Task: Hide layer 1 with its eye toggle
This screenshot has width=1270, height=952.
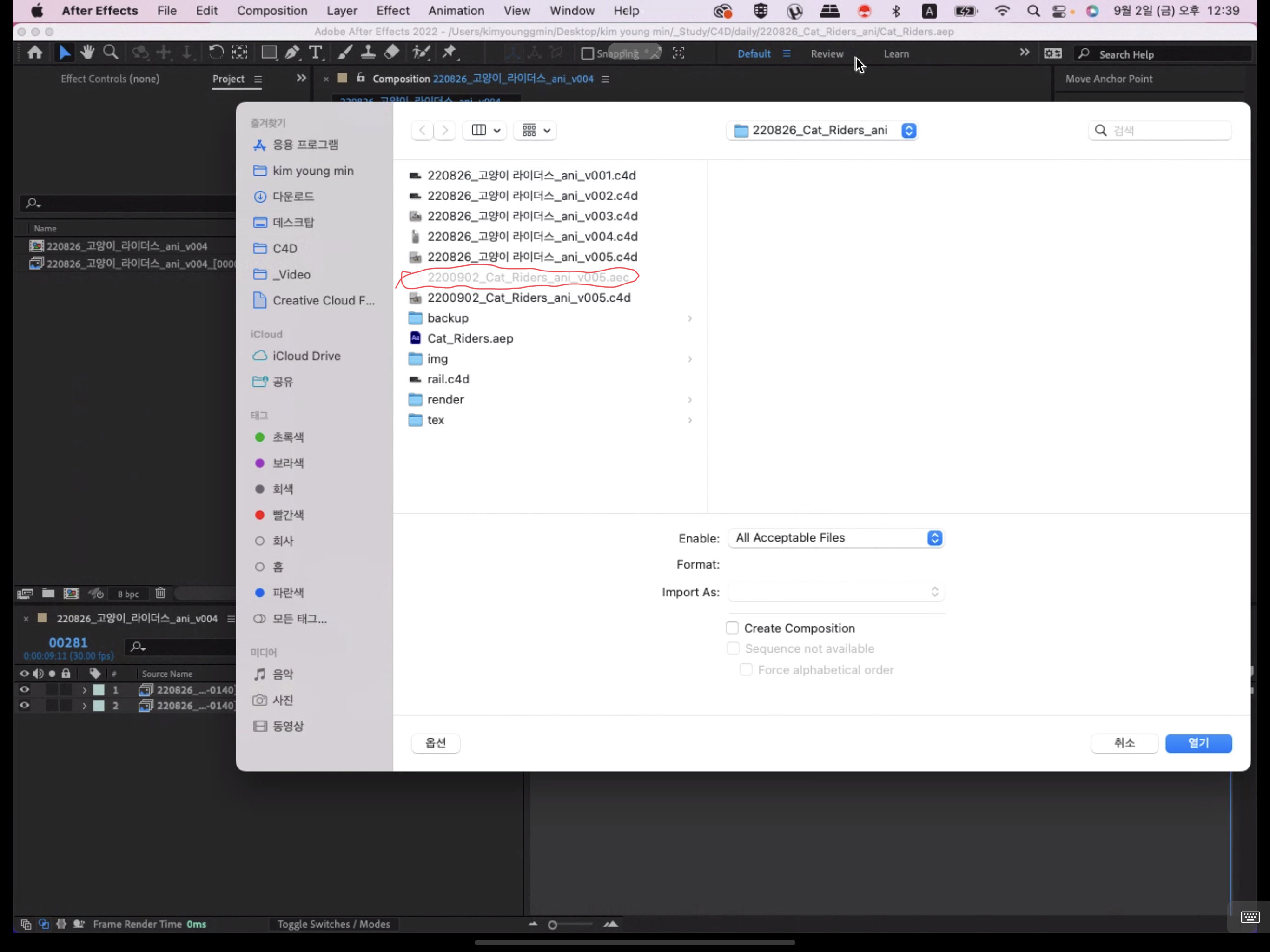Action: click(x=24, y=690)
